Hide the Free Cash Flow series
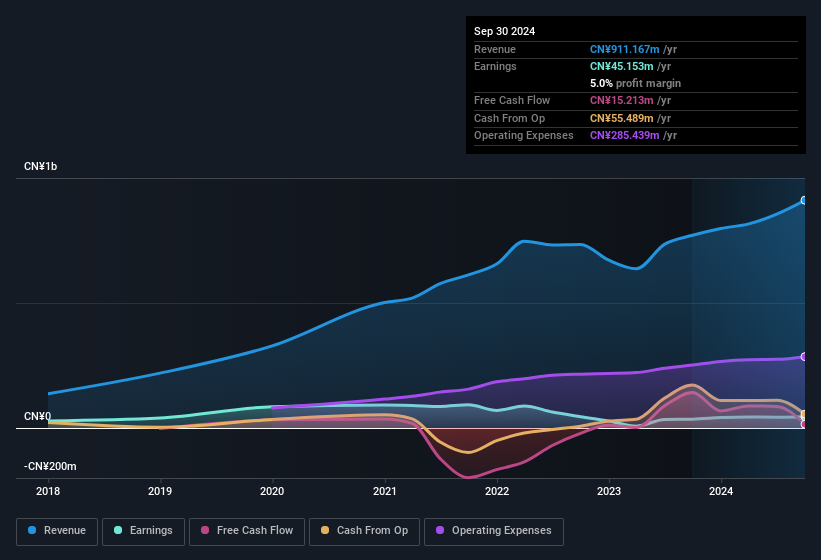 [247, 531]
